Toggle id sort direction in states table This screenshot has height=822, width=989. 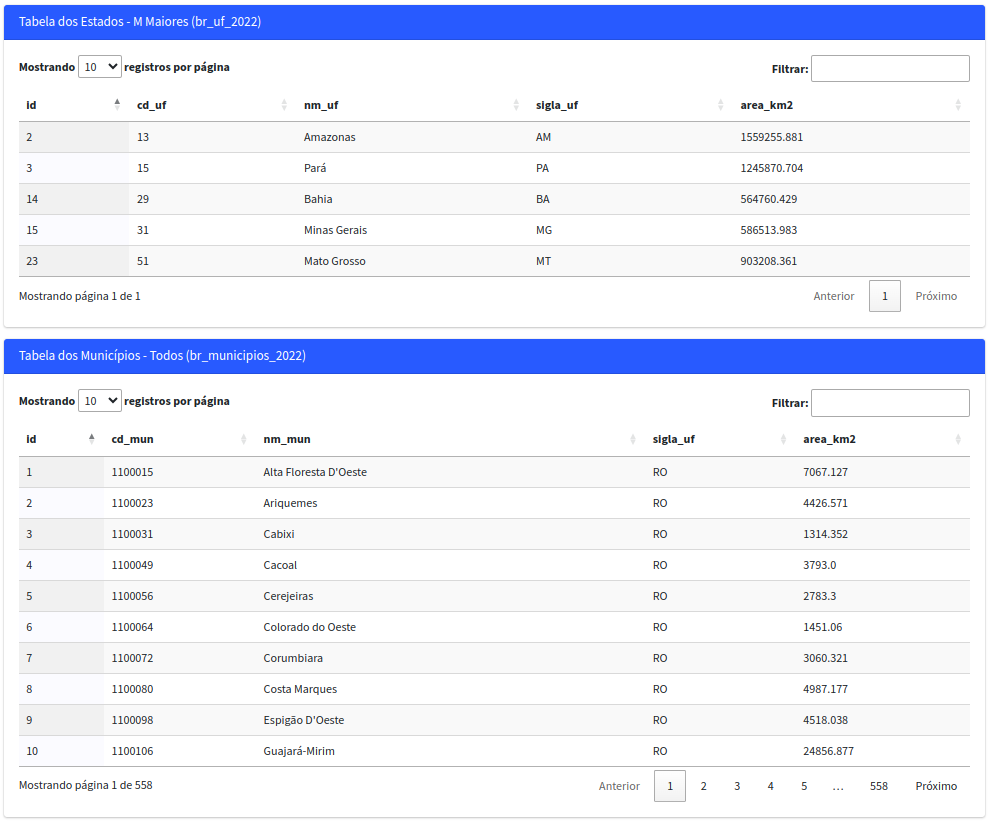[x=30, y=104]
